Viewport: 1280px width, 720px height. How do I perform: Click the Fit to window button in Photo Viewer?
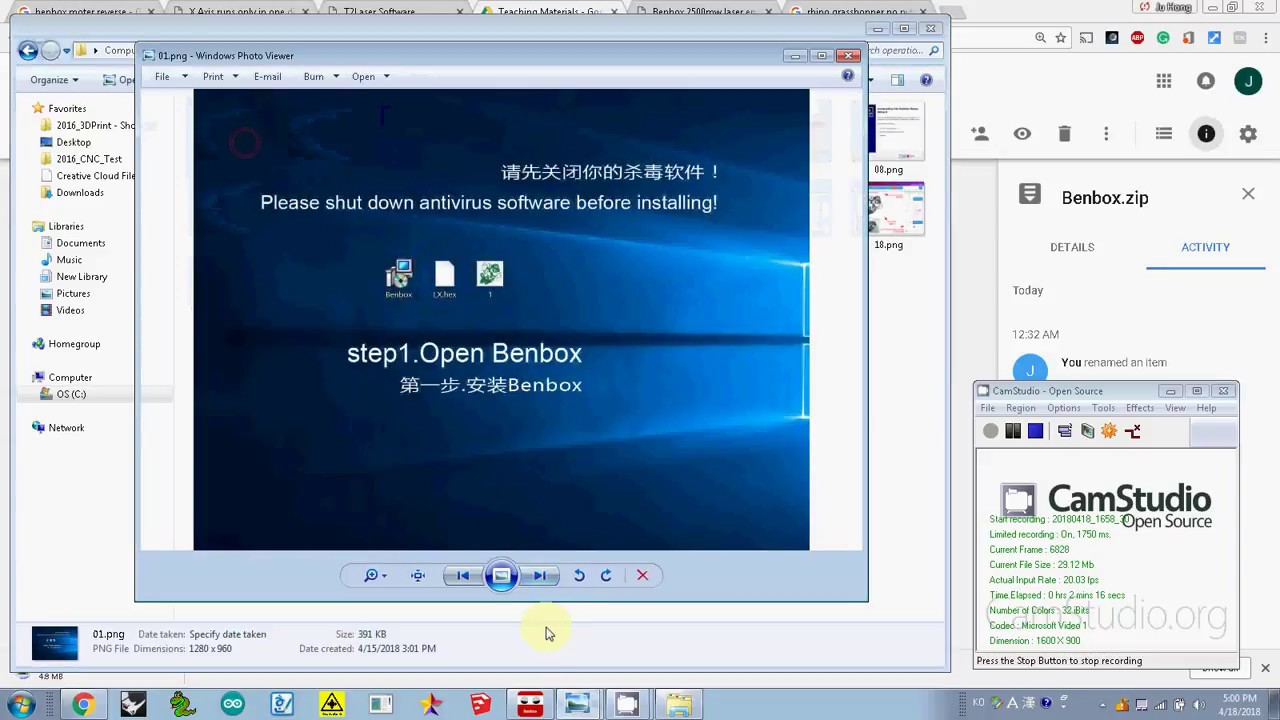click(x=418, y=575)
